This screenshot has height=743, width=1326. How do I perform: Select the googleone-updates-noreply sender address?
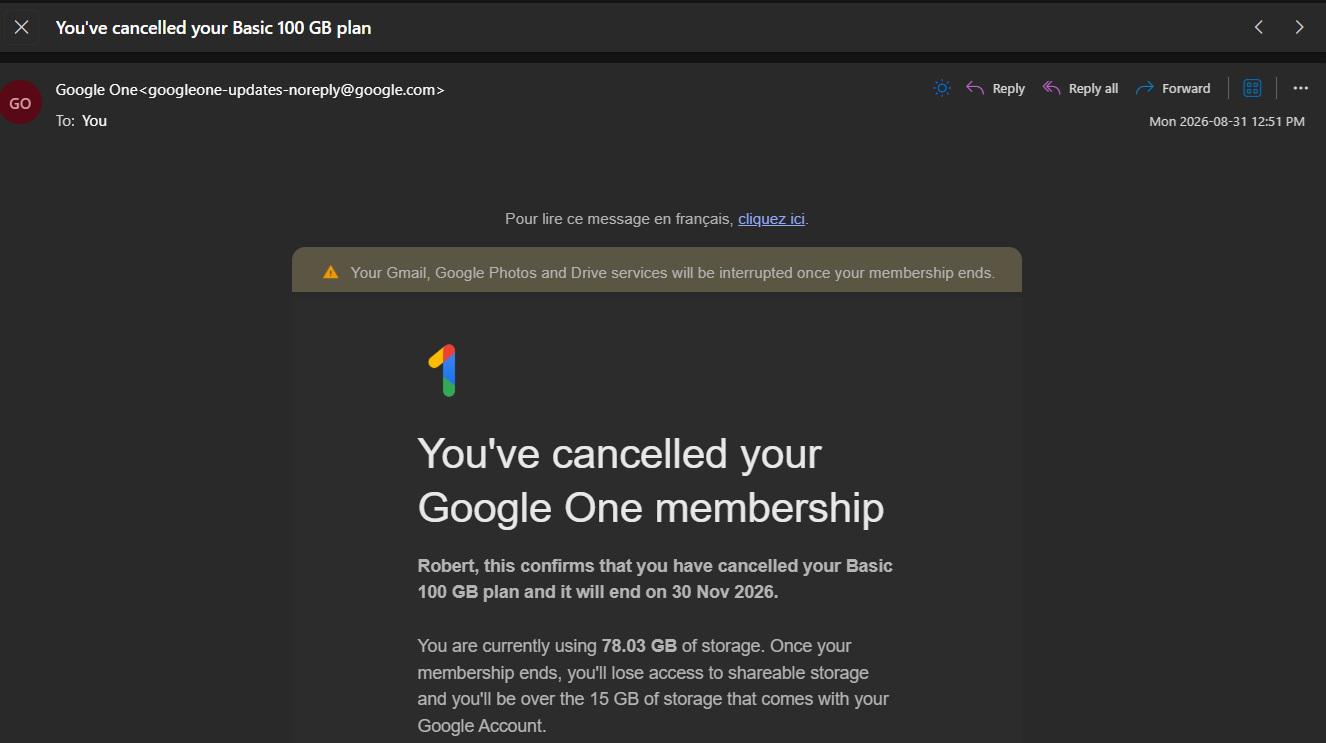coord(292,89)
